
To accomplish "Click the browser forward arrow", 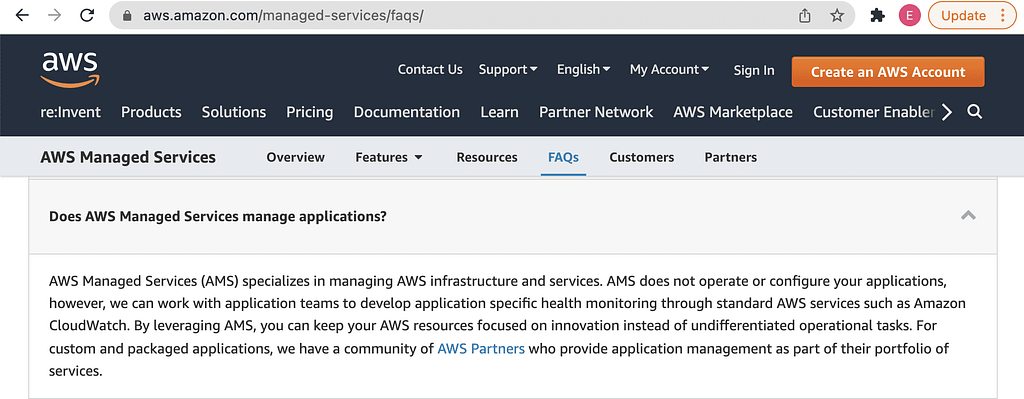I will (x=55, y=16).
